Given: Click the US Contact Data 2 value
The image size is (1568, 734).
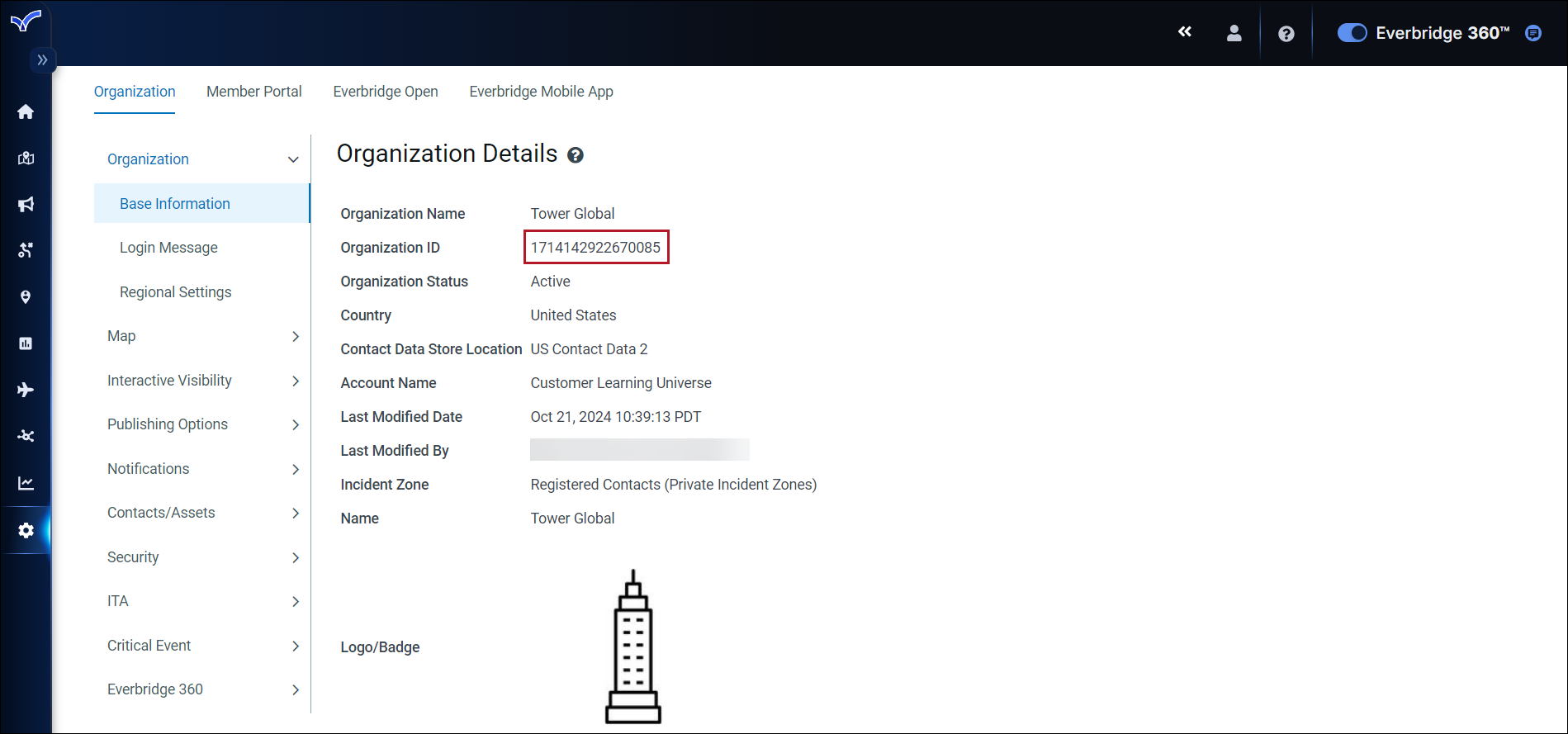Looking at the screenshot, I should pyautogui.click(x=589, y=349).
